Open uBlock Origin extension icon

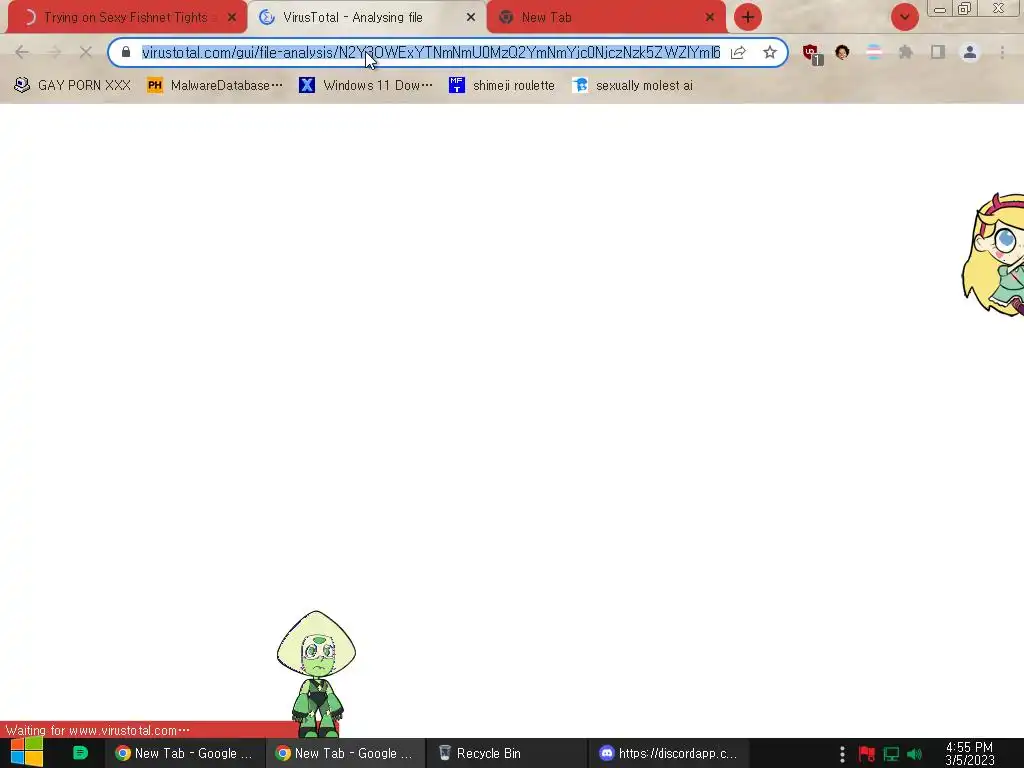[x=812, y=54]
